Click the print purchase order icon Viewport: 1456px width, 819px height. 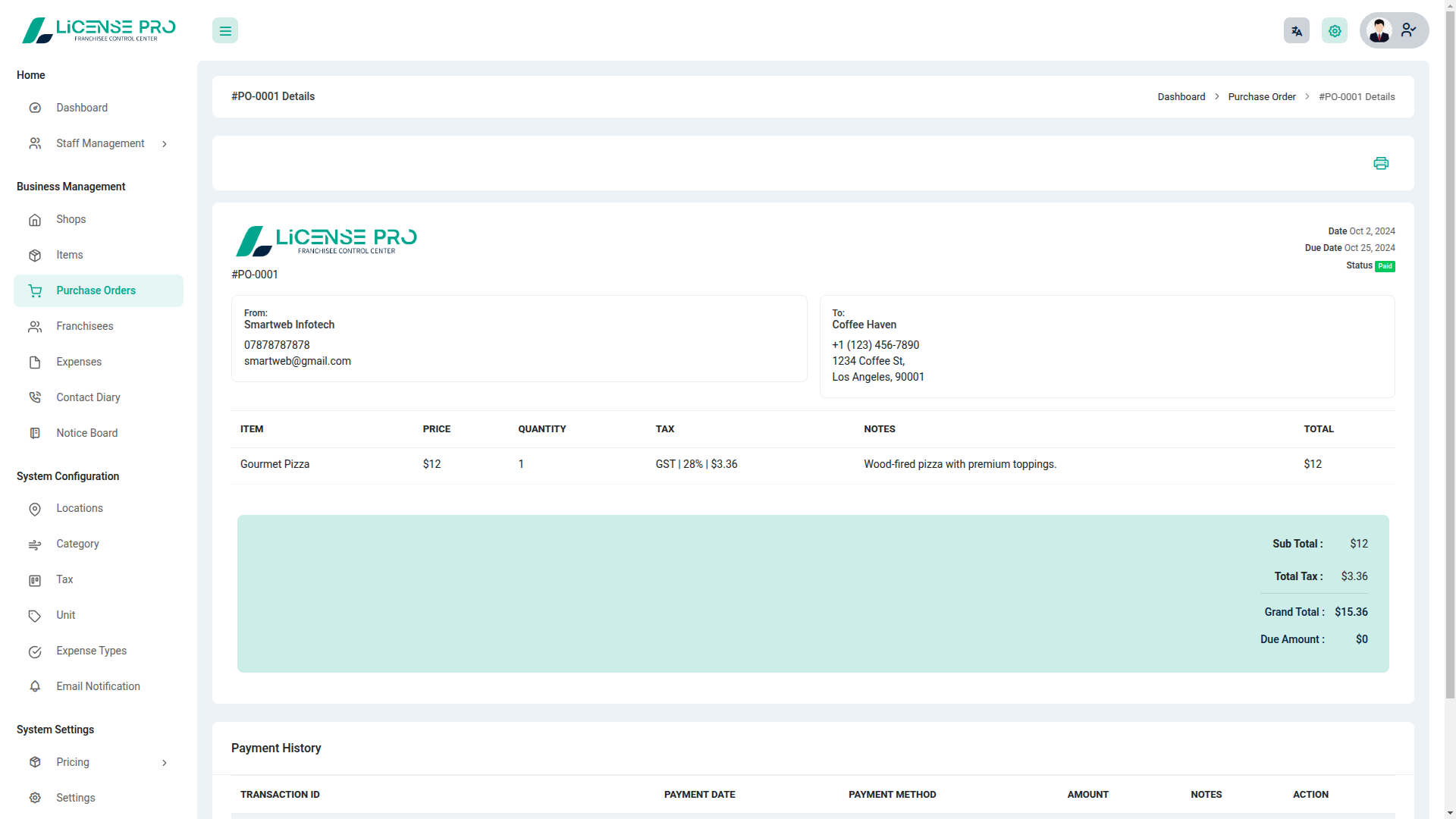click(x=1381, y=163)
